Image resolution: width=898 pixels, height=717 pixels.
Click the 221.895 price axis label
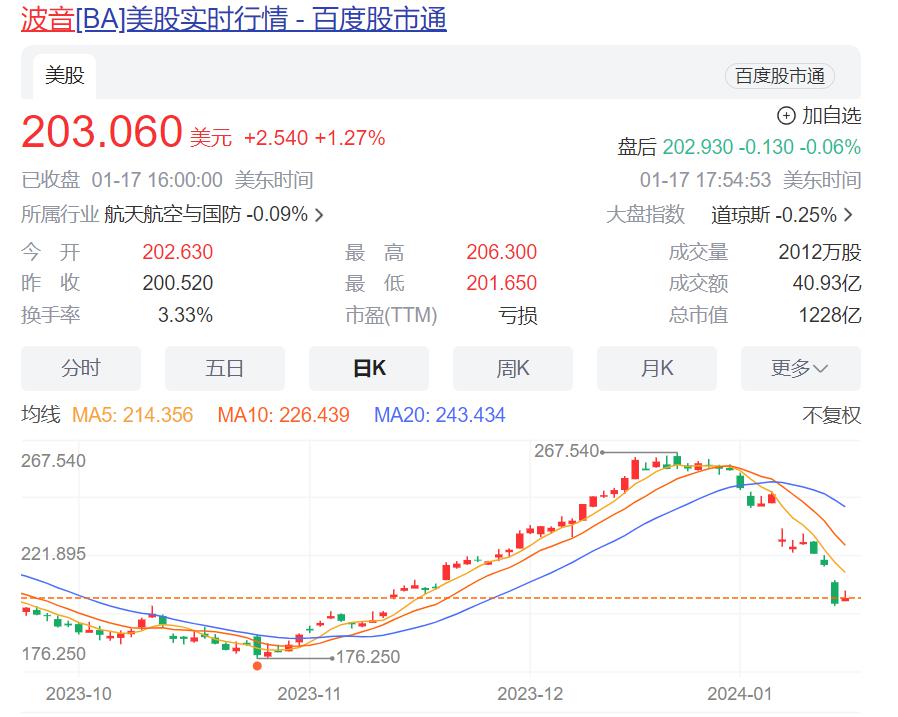pyautogui.click(x=53, y=554)
